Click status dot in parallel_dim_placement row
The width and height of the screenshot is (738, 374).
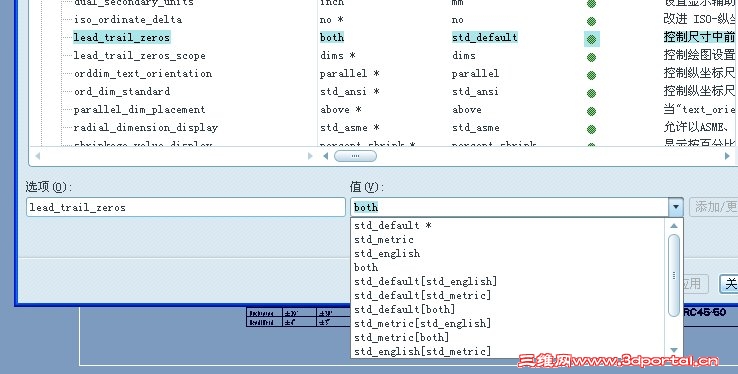click(x=592, y=111)
